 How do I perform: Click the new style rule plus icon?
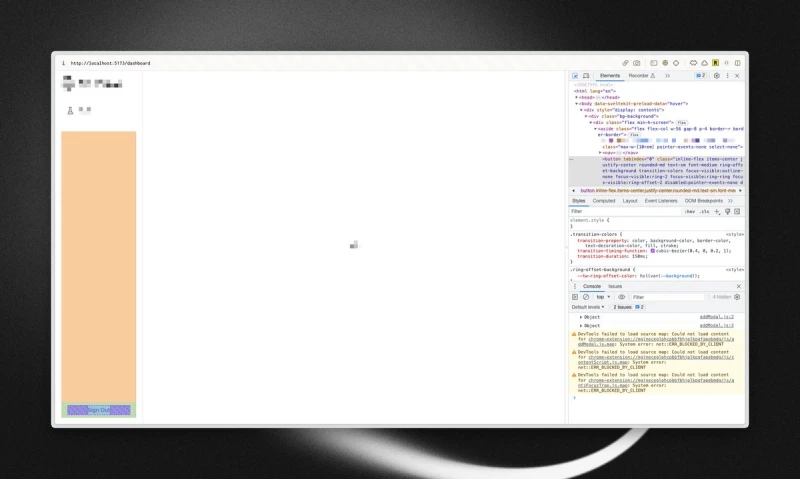pyautogui.click(x=717, y=212)
